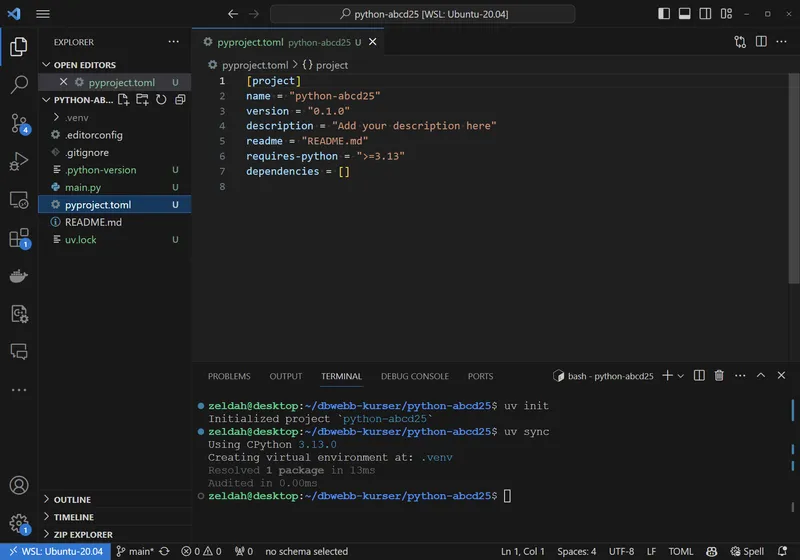Open the Manage settings gear
Screen dimensions: 800x560
(x=19, y=523)
